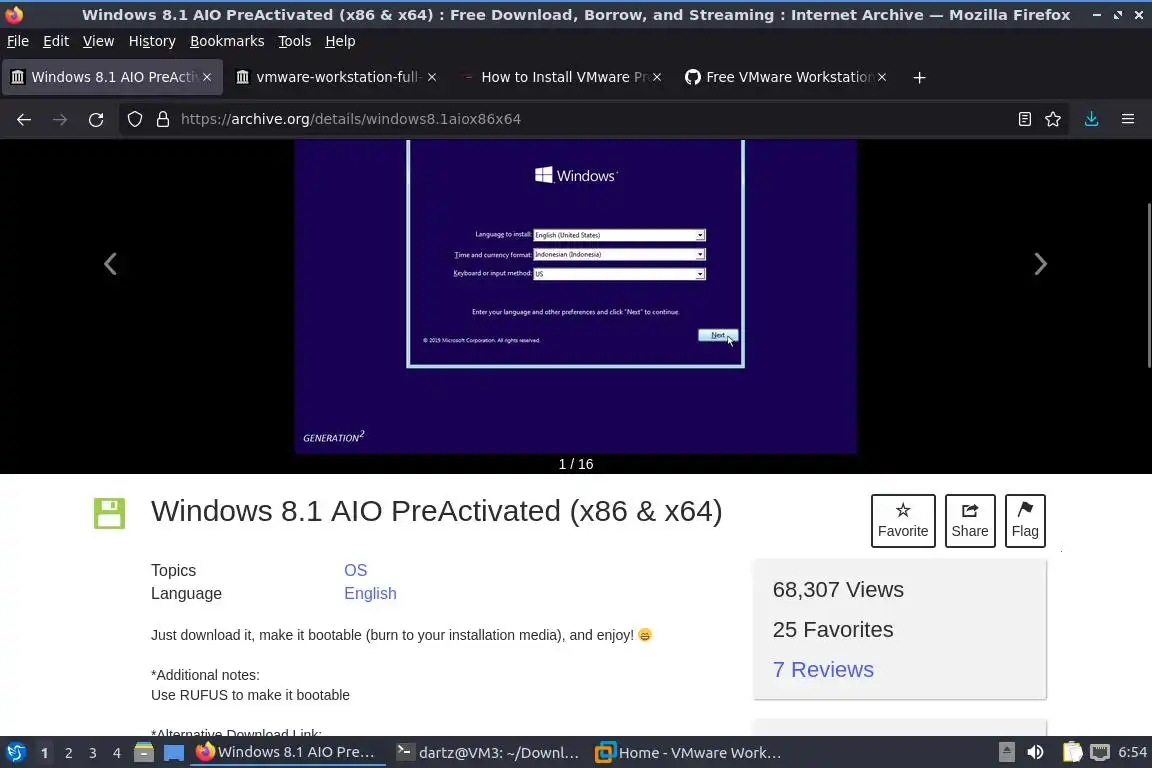This screenshot has height=768, width=1152.
Task: Open the OS topic link
Action: tap(356, 570)
